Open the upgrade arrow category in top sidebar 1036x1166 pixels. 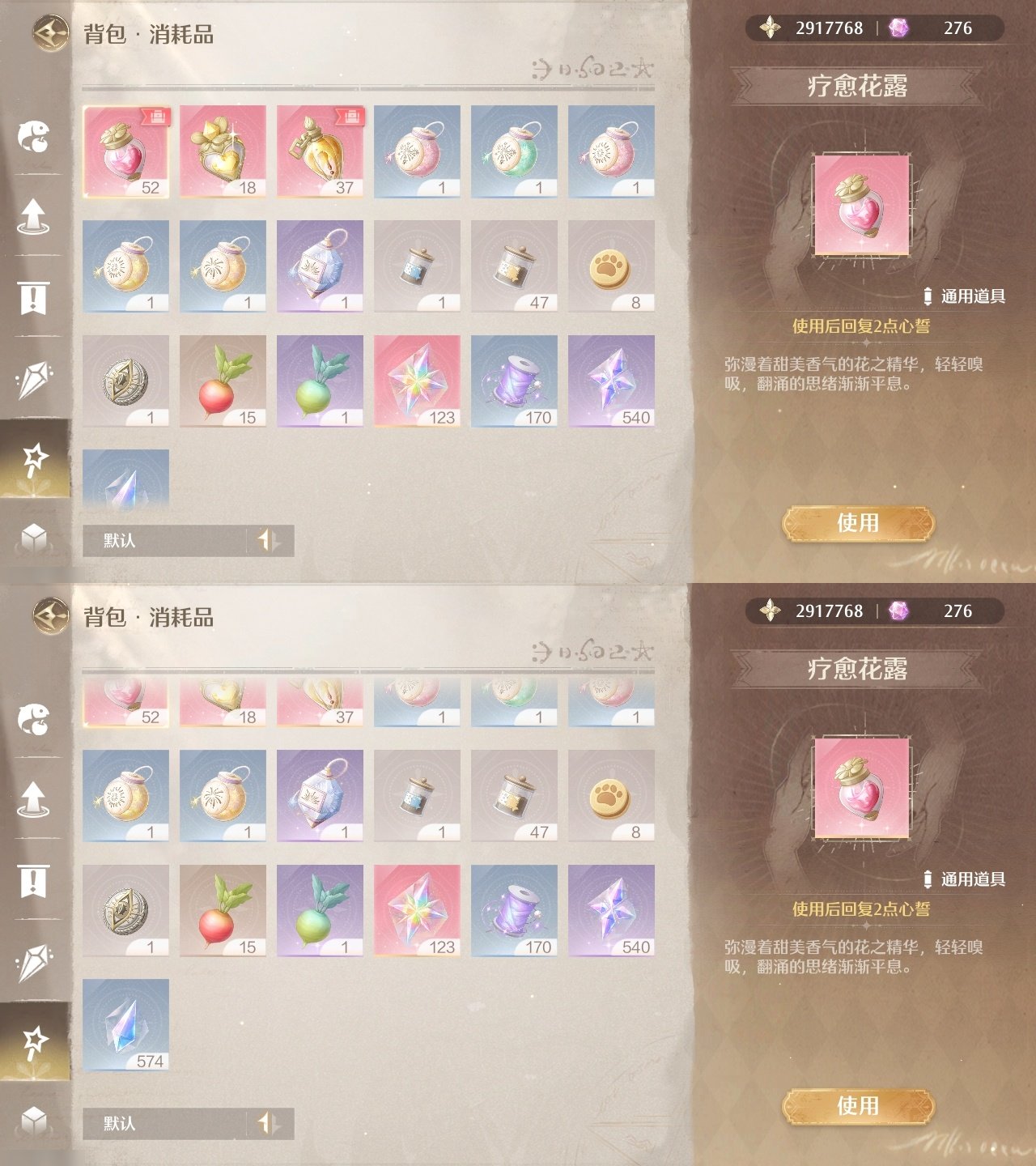tap(34, 216)
